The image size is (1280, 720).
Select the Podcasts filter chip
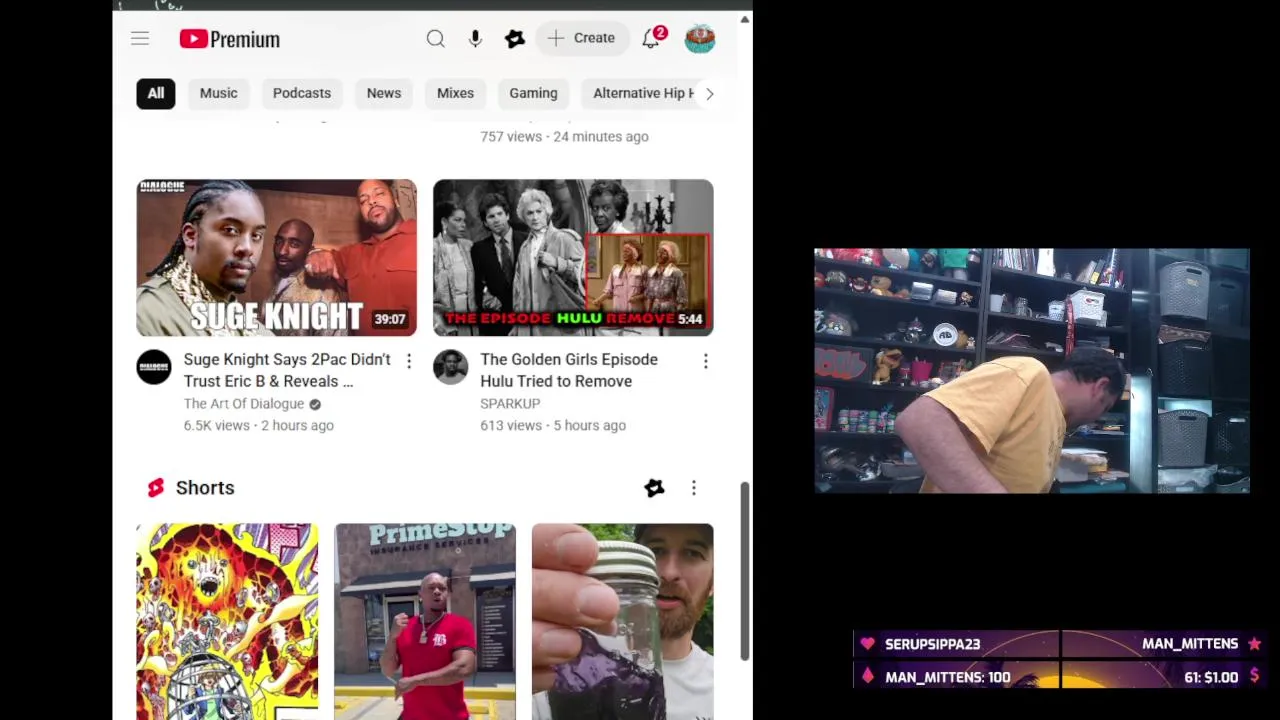pyautogui.click(x=302, y=93)
